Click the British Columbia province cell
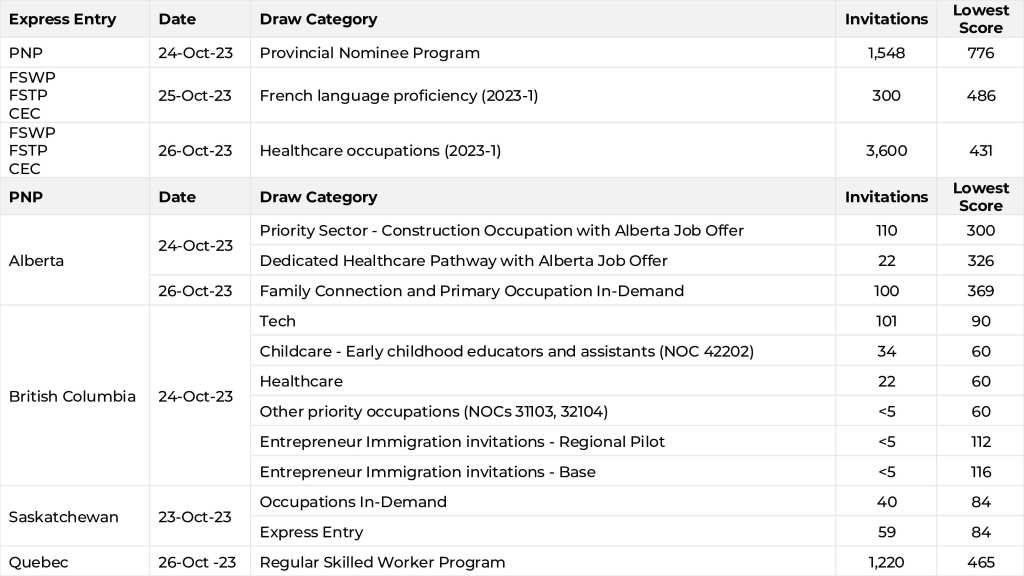 click(72, 396)
